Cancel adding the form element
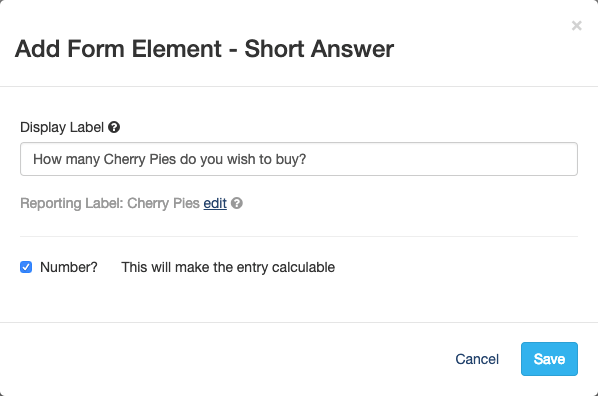598x396 pixels. coord(477,359)
